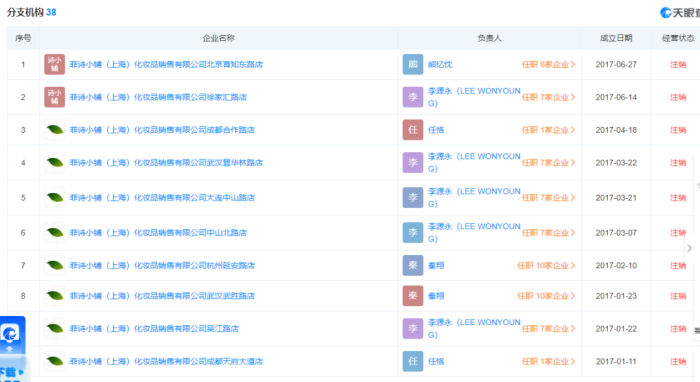The image size is (700, 382).
Task: Open 中山北路店 branch company link
Action: tap(158, 233)
